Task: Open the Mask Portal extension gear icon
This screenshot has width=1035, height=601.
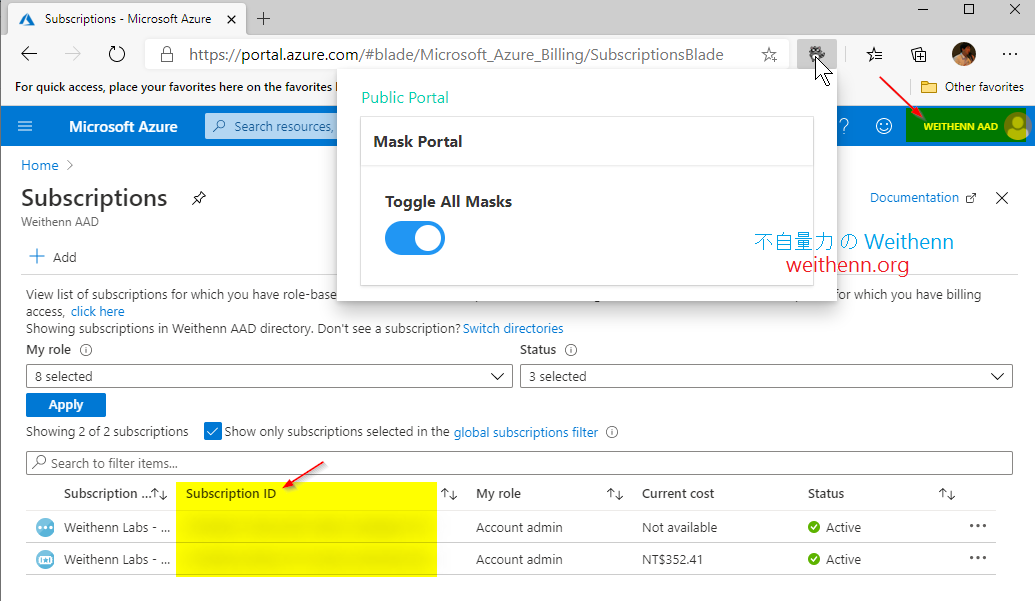Action: pos(816,53)
